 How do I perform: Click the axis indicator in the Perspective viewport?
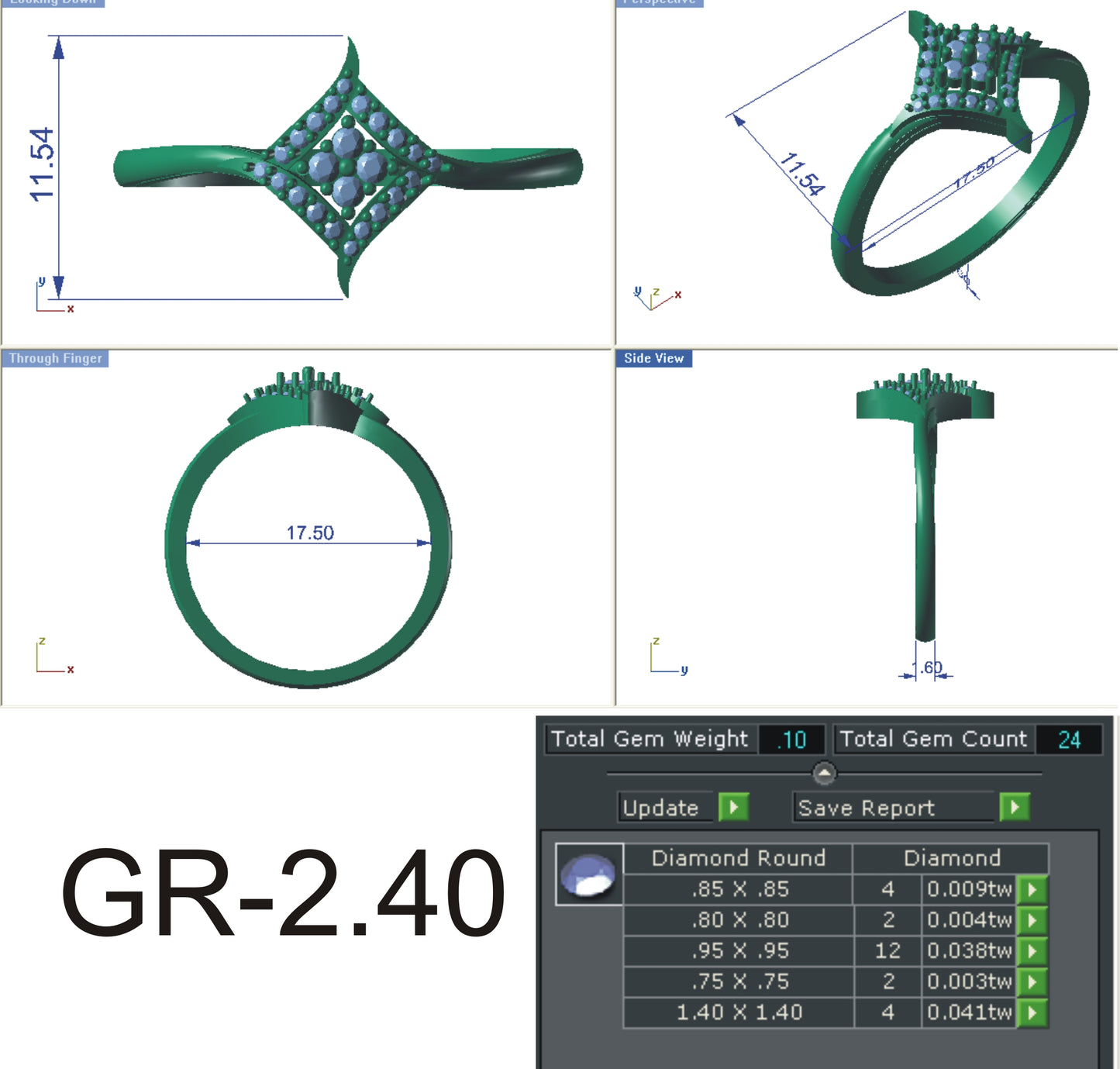[x=655, y=298]
